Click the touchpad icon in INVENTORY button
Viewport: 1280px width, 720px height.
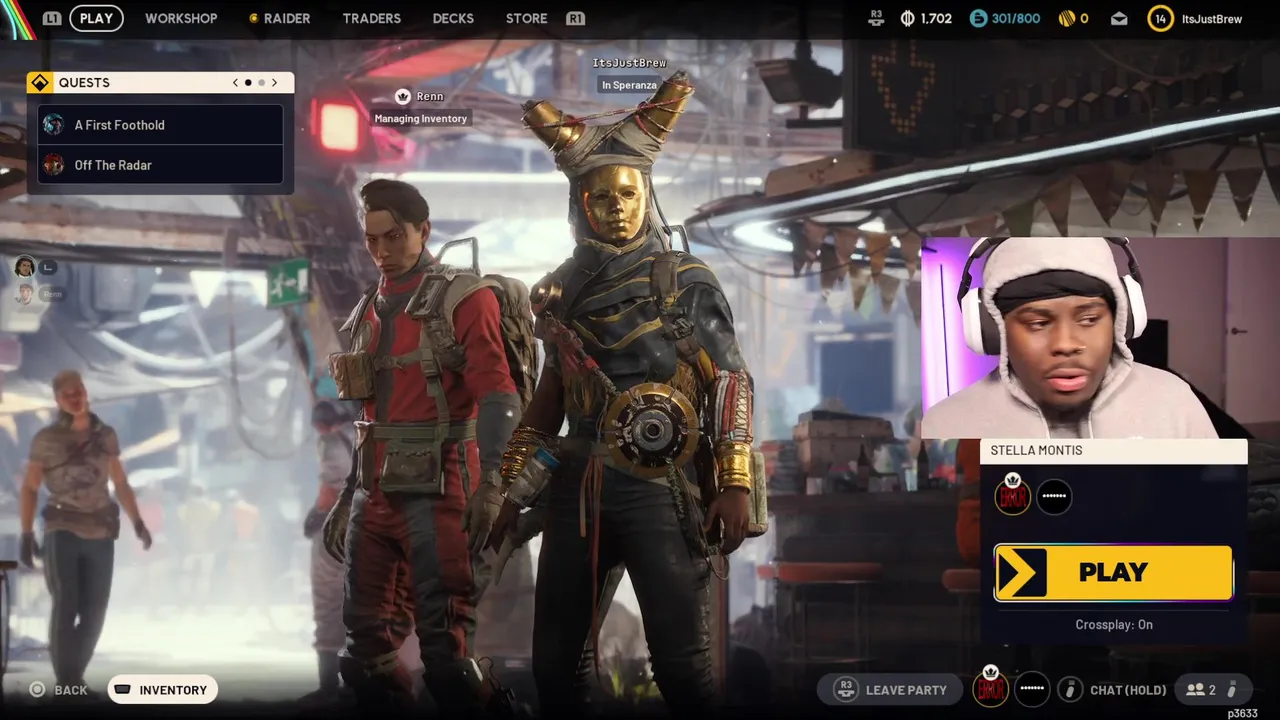[123, 689]
